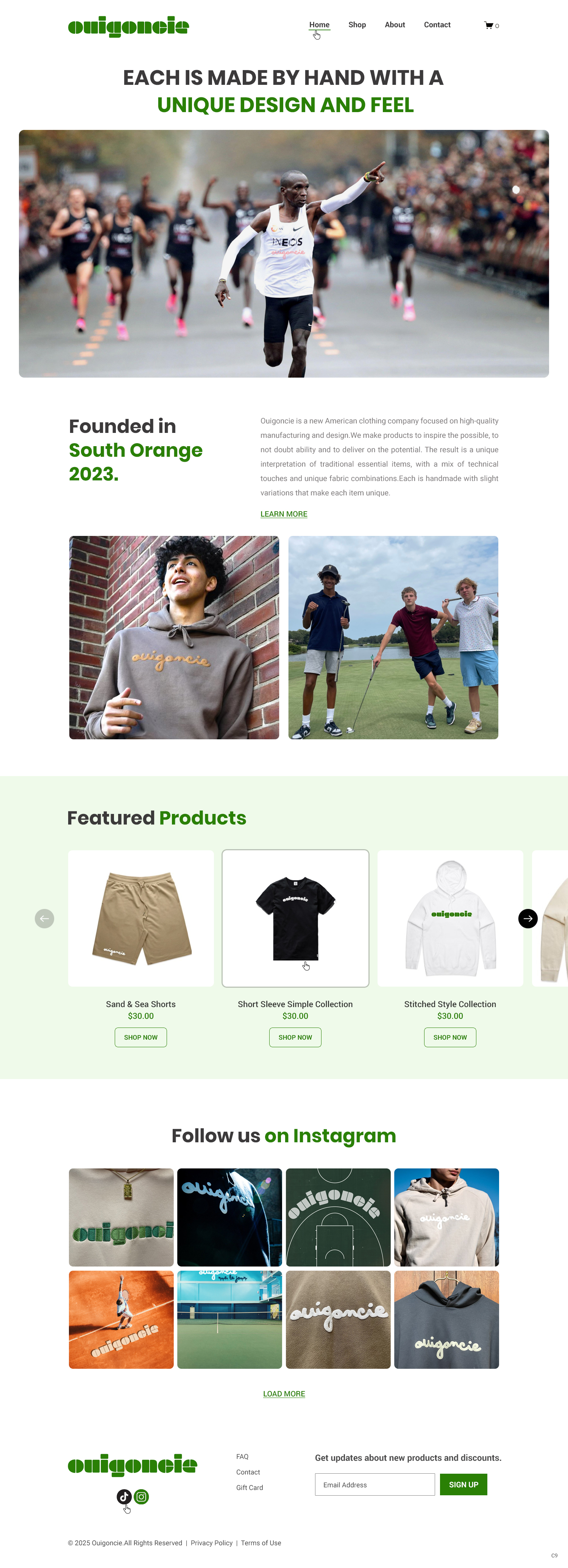
Task: Click the ouigoncie logo in header
Action: (x=128, y=26)
